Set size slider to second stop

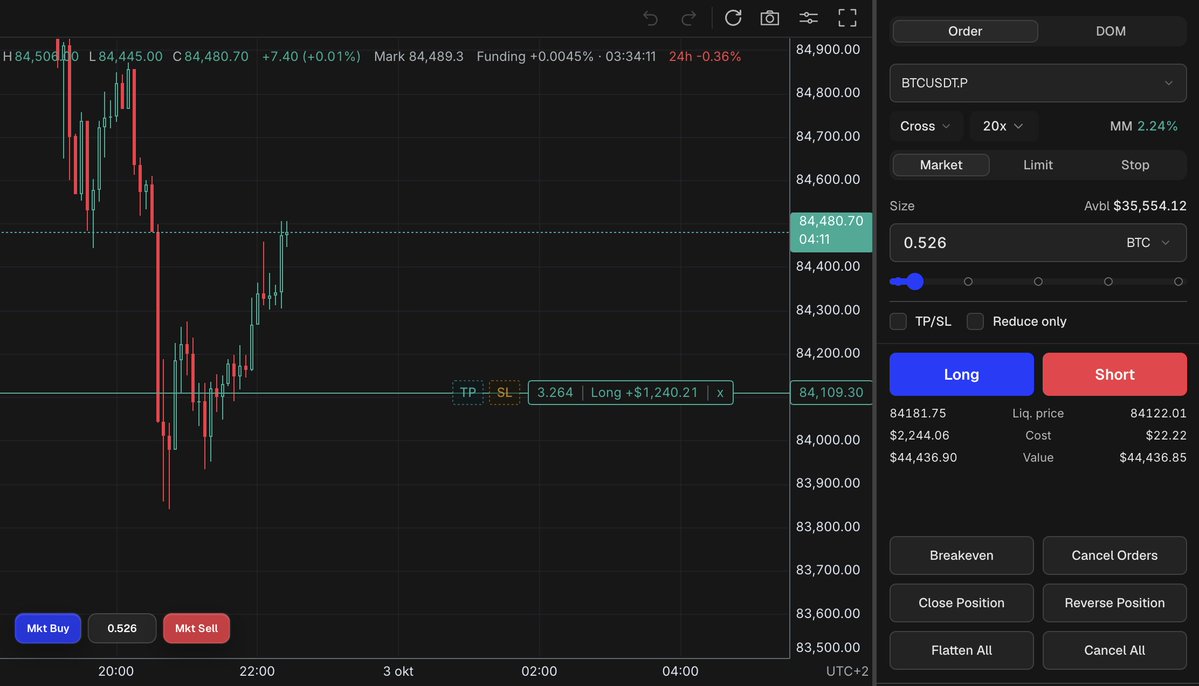pos(968,281)
